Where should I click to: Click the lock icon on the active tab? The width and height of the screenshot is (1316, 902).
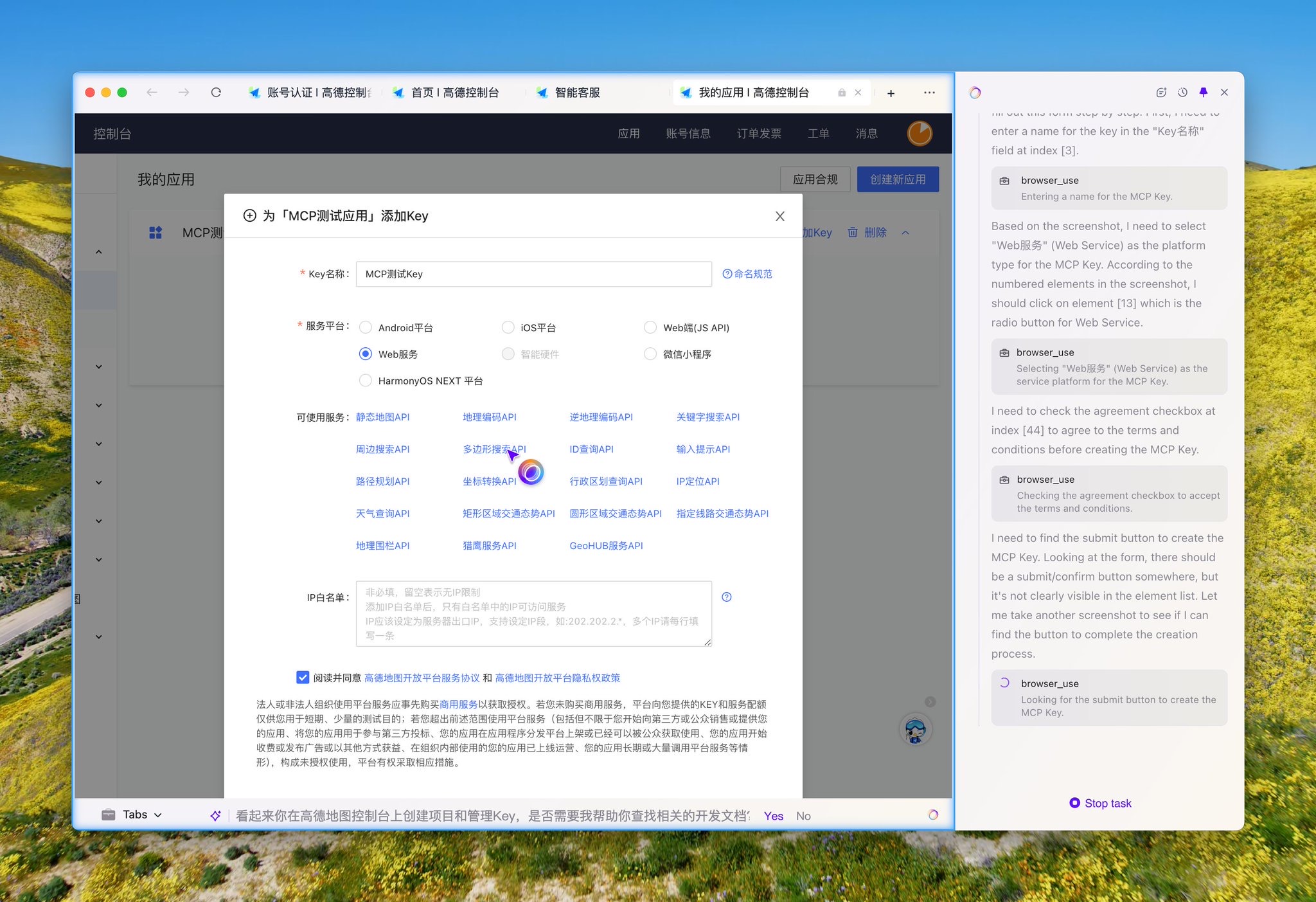coord(841,93)
